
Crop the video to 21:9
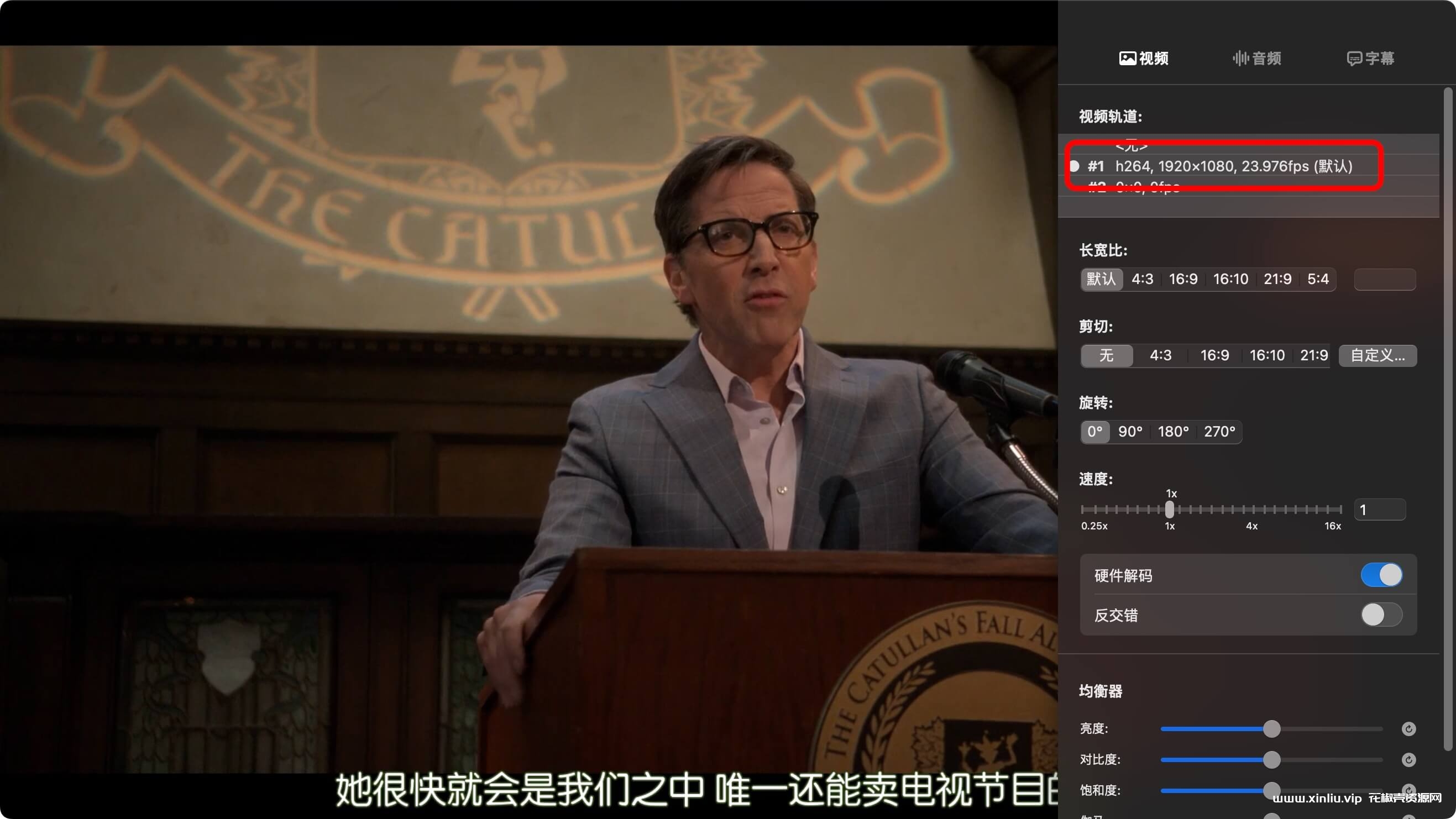(1313, 355)
